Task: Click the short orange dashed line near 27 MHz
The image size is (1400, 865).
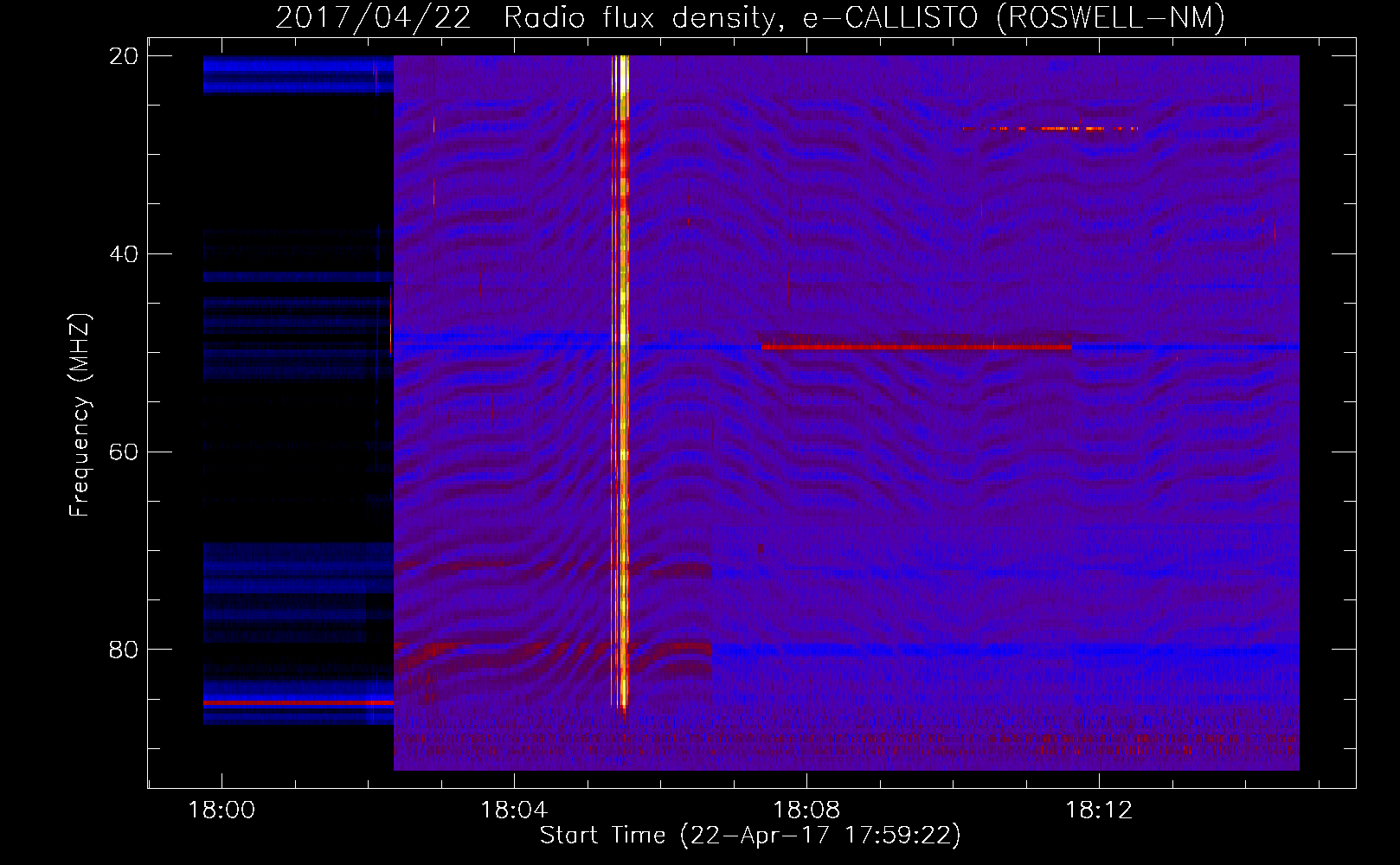Action: [x=1050, y=129]
